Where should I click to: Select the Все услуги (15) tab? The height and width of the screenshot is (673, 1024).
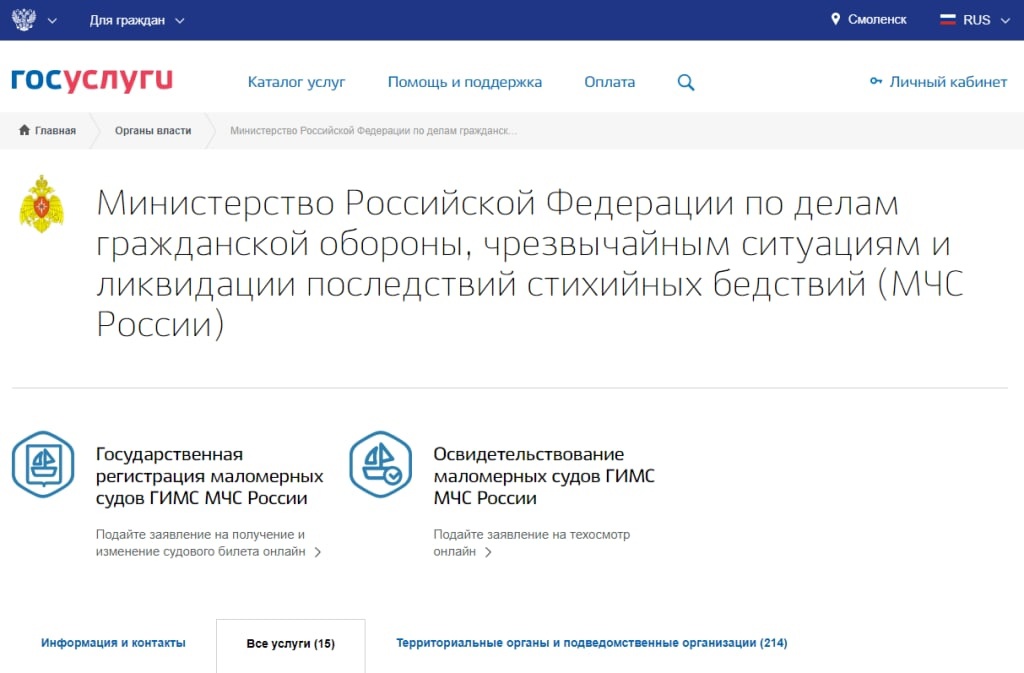click(x=290, y=644)
